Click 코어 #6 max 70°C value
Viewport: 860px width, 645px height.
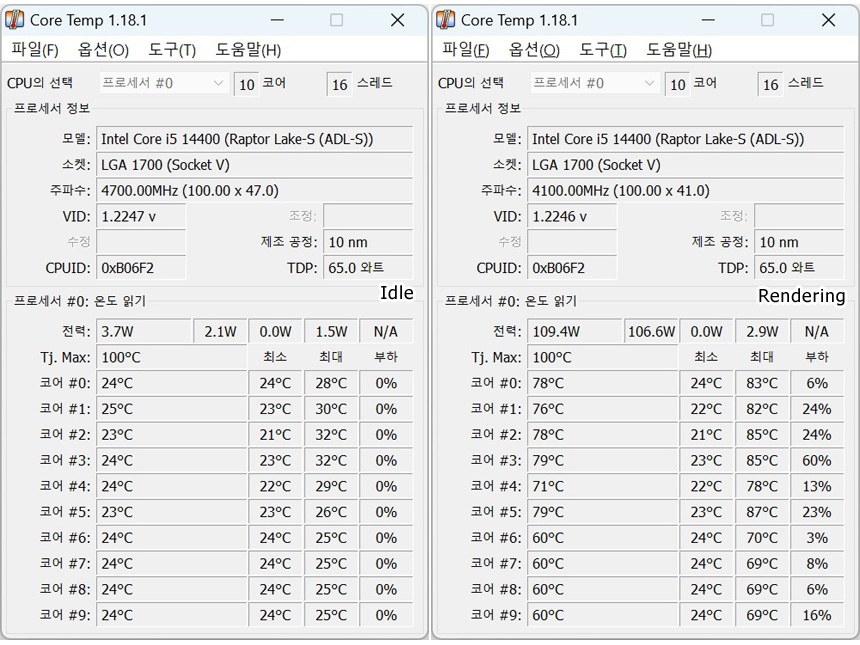(762, 538)
